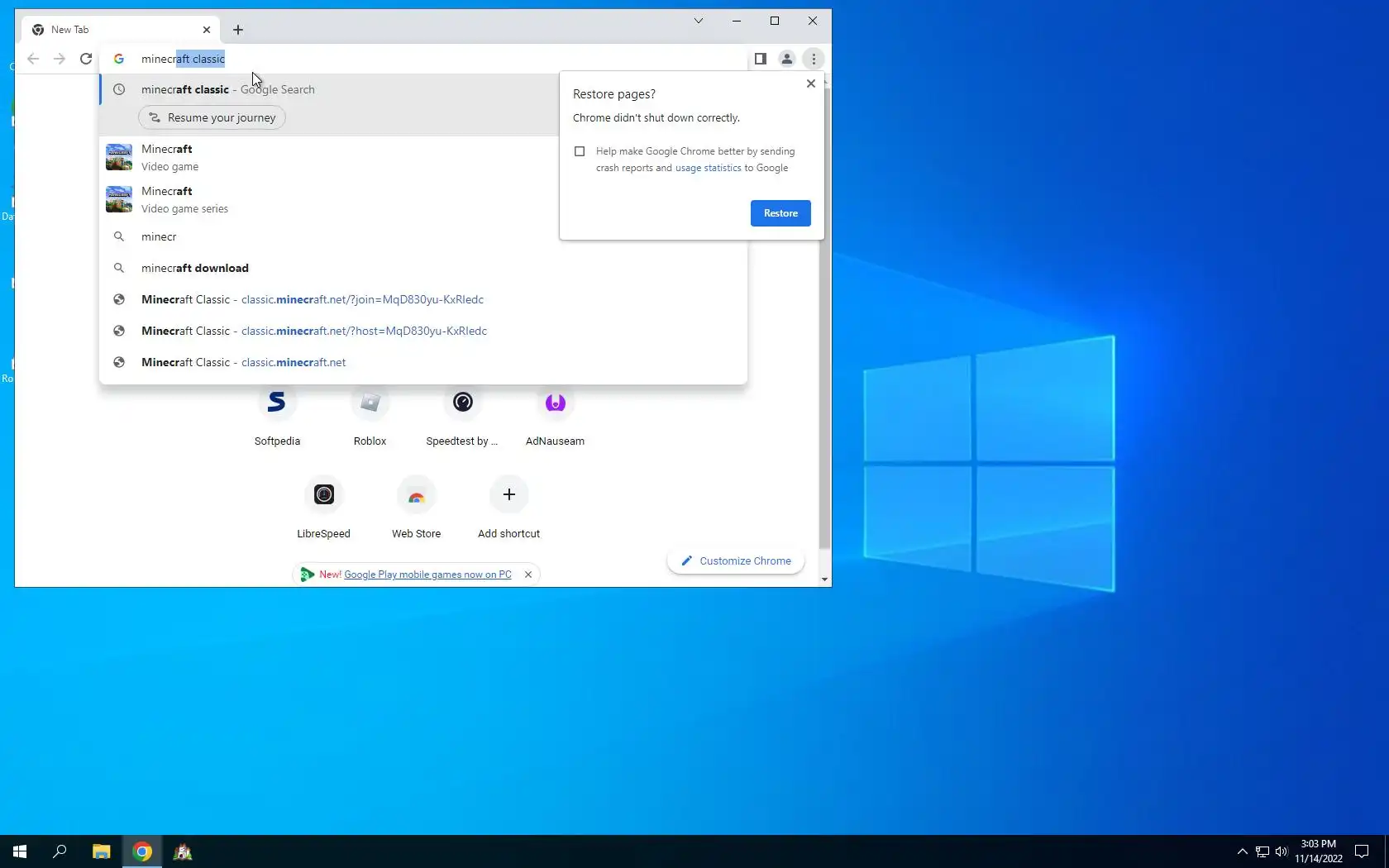Open the Google Play mobile games link
The height and width of the screenshot is (868, 1389).
427,575
